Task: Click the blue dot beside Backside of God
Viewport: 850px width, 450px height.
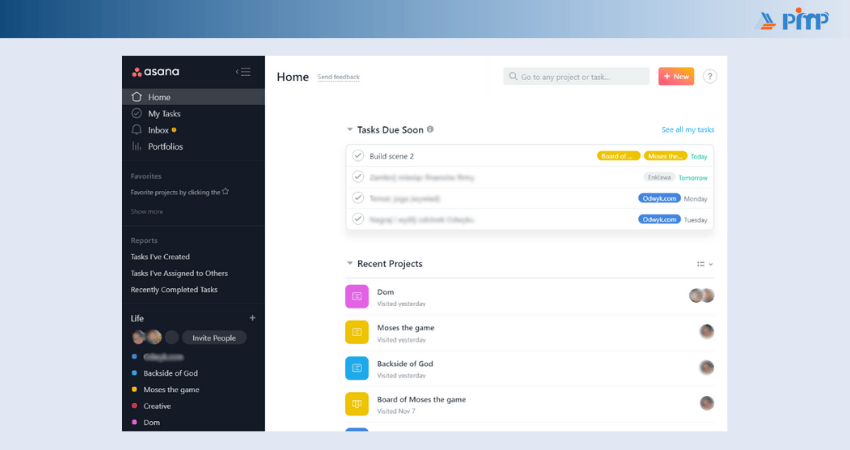Action: [x=134, y=373]
